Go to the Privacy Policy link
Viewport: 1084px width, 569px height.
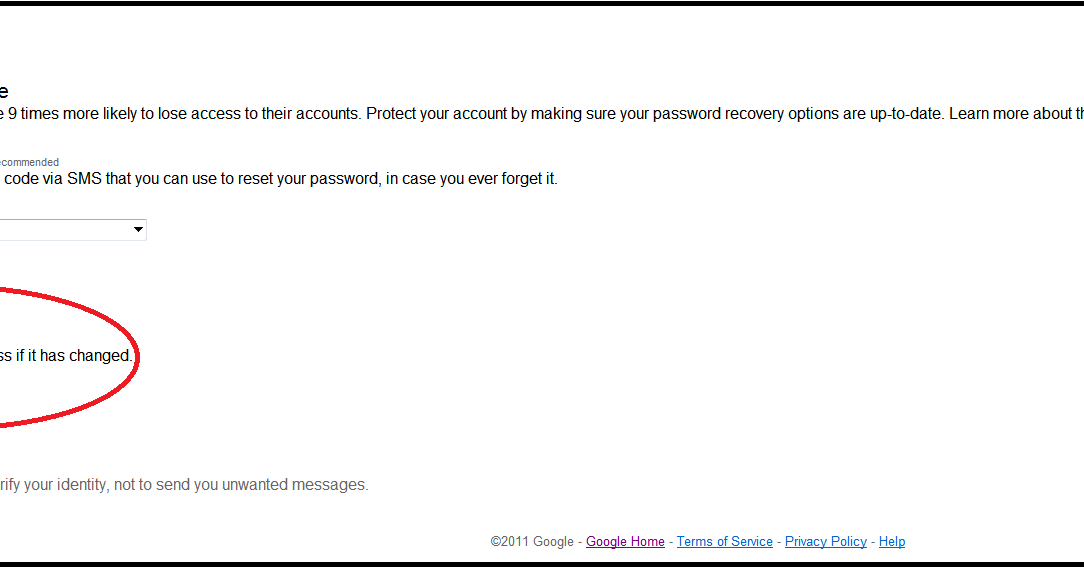tap(825, 541)
